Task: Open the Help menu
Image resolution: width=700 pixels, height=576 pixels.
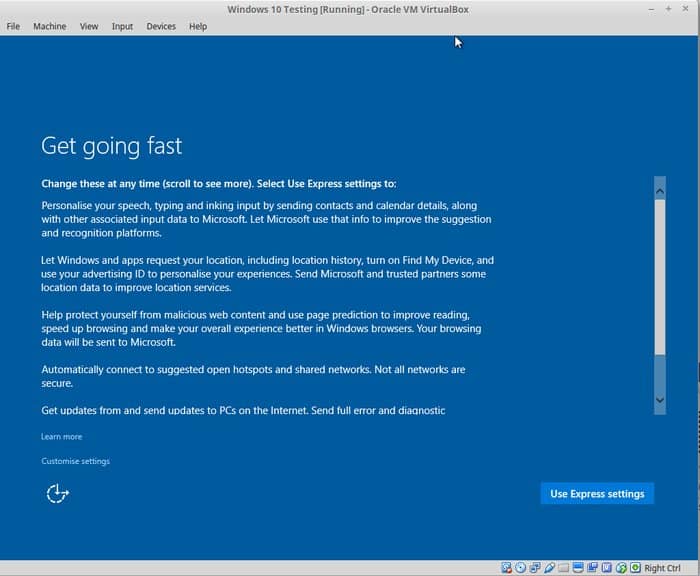Action: point(198,26)
